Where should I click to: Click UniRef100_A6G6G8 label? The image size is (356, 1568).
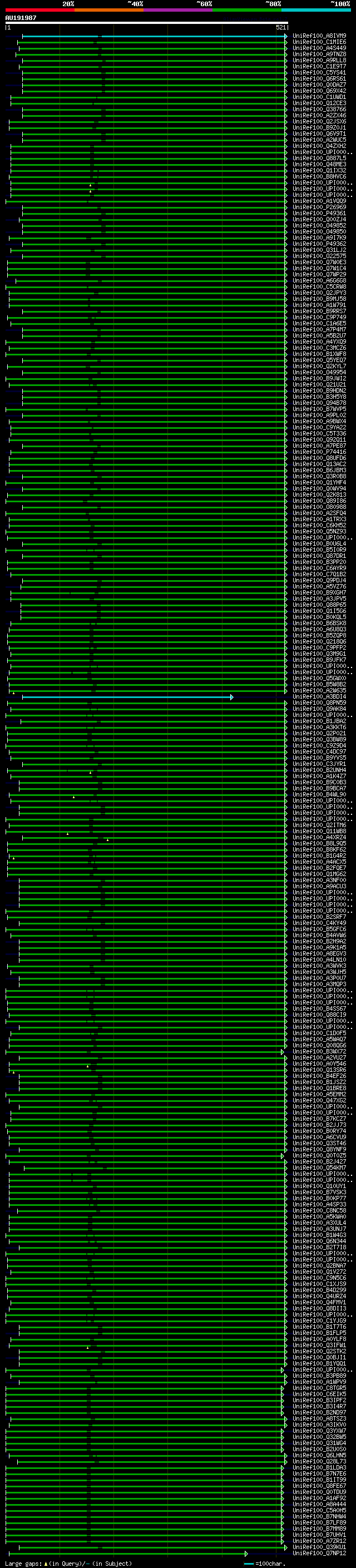(319, 280)
